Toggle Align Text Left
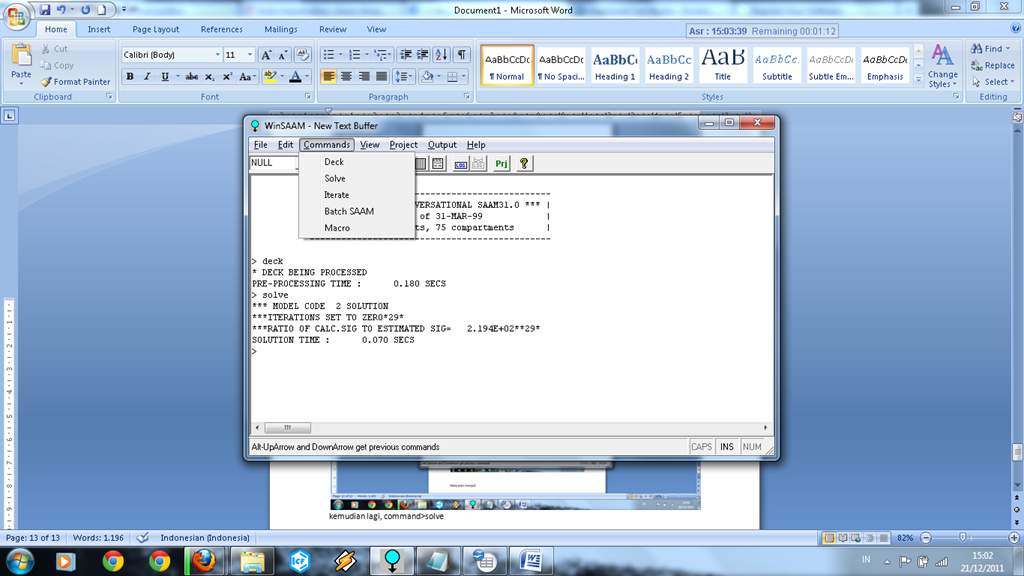 [328, 76]
